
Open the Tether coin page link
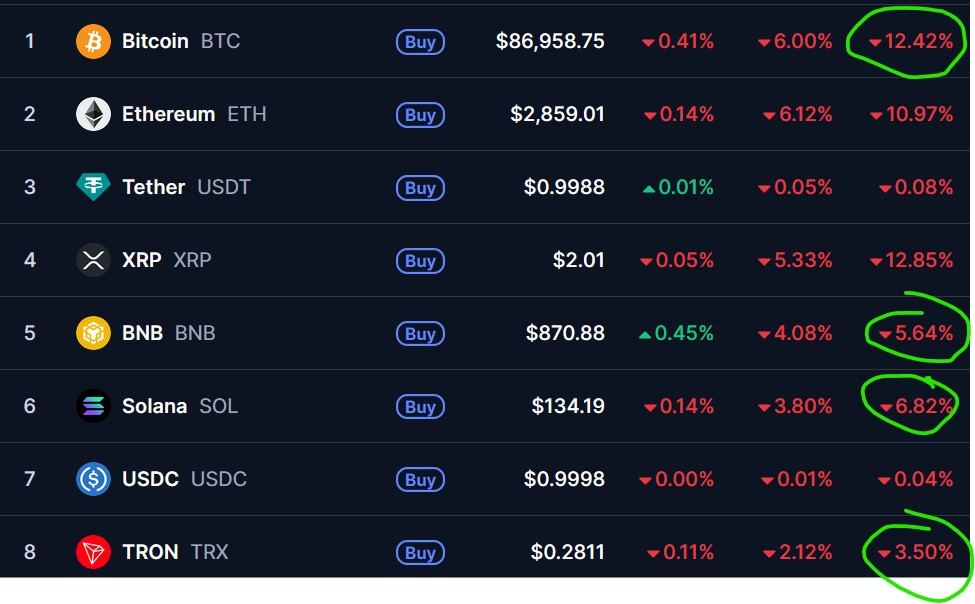click(x=153, y=187)
